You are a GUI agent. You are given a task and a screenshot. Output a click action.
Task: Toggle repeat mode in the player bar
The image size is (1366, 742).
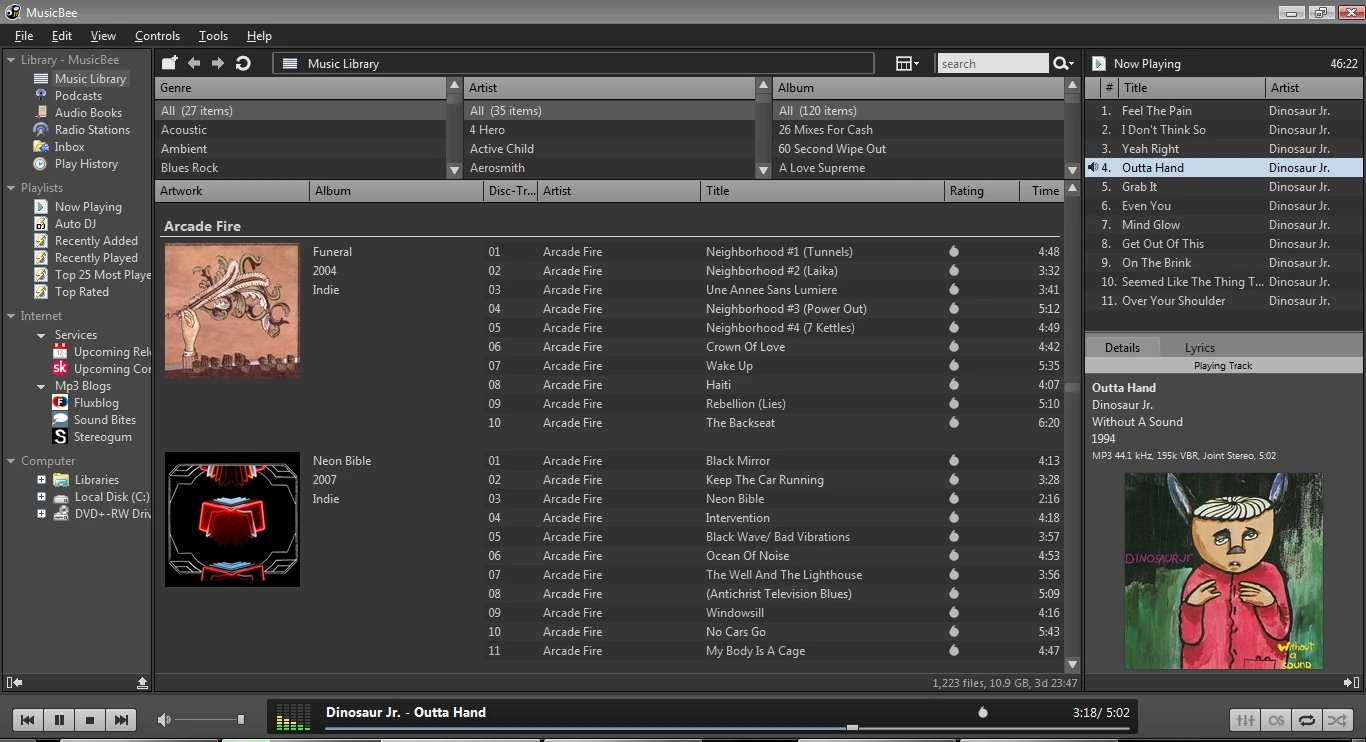1307,720
